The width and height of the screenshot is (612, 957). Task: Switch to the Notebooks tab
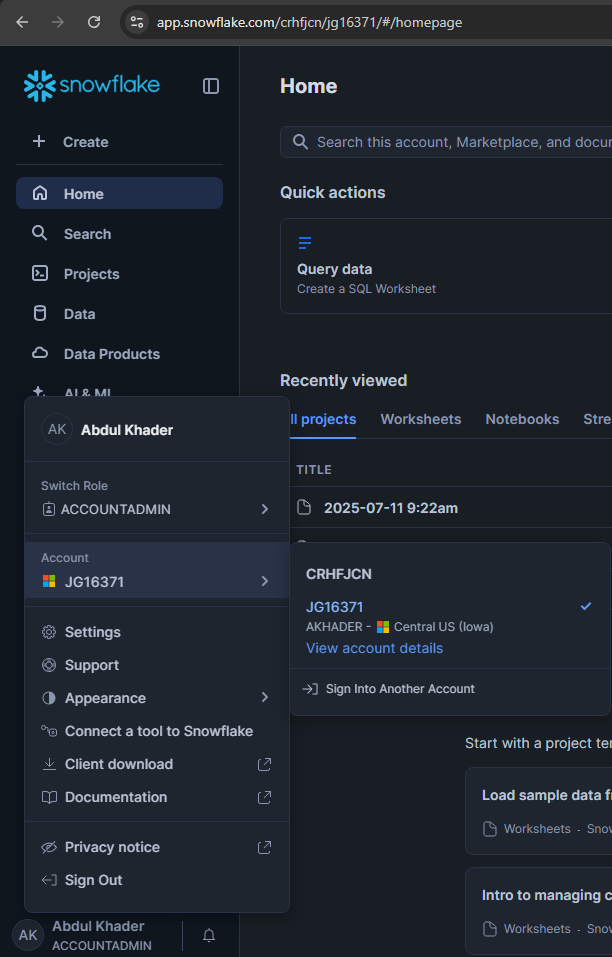[x=522, y=419]
